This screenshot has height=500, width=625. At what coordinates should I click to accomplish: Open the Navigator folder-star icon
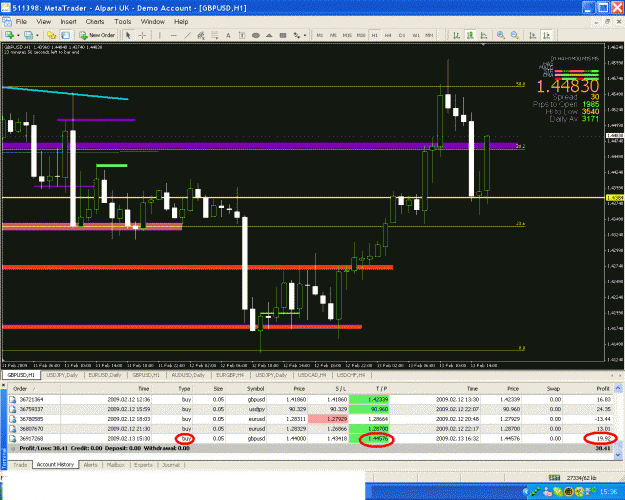[x=51, y=35]
